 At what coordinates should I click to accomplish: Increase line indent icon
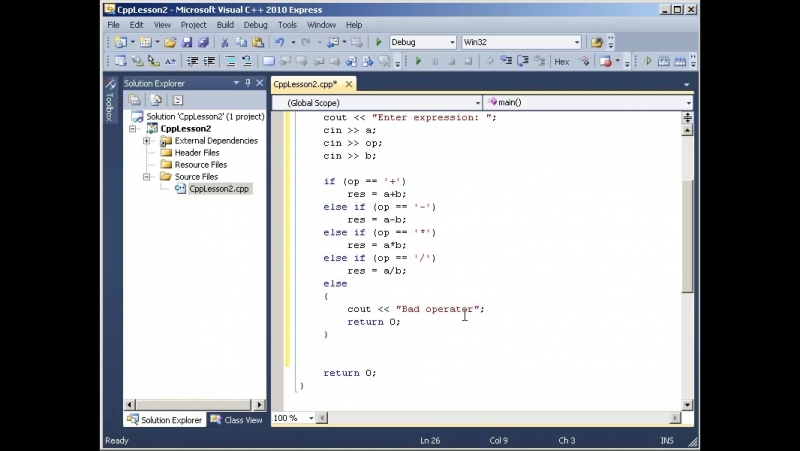209,61
